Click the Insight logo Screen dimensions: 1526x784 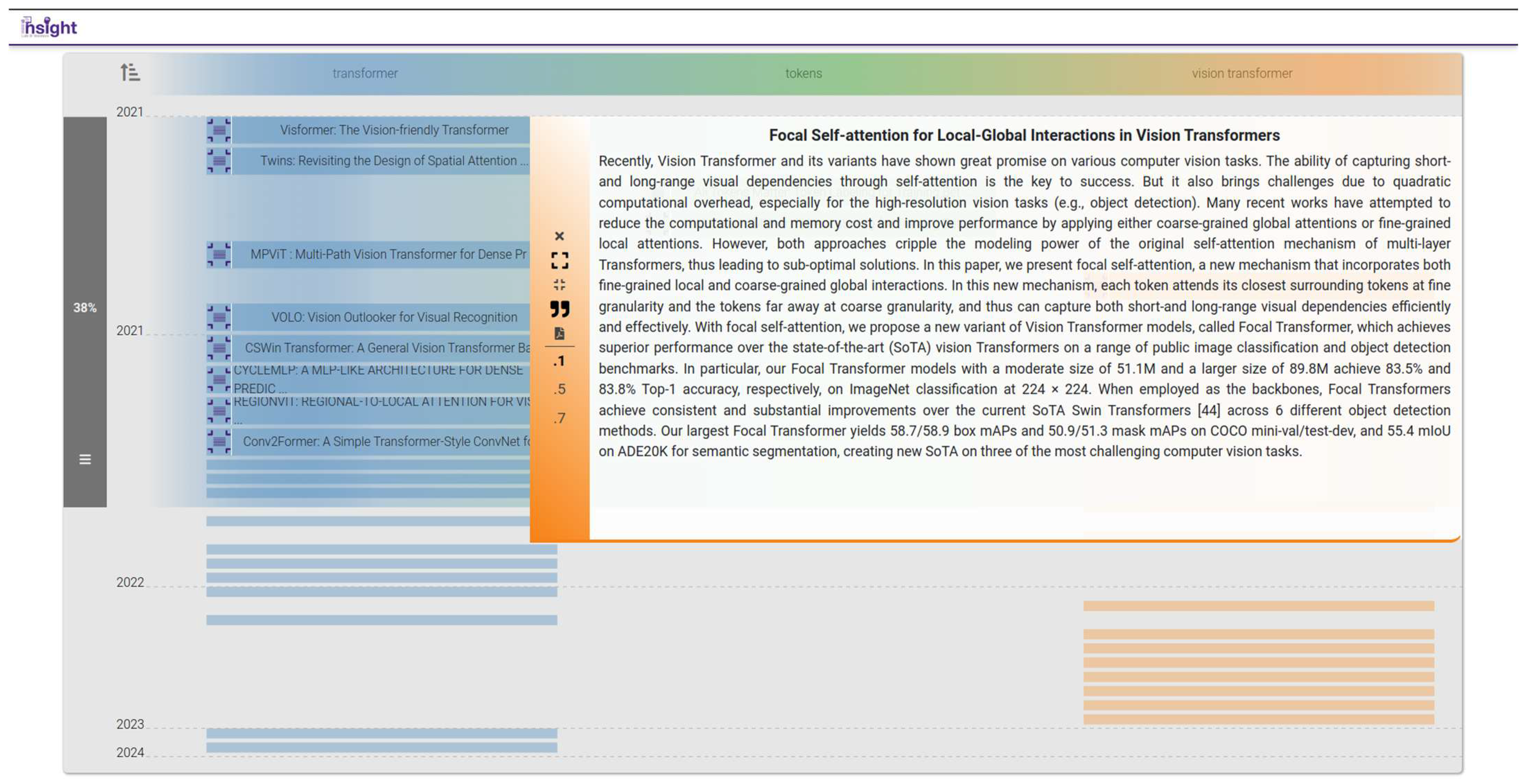coord(49,27)
